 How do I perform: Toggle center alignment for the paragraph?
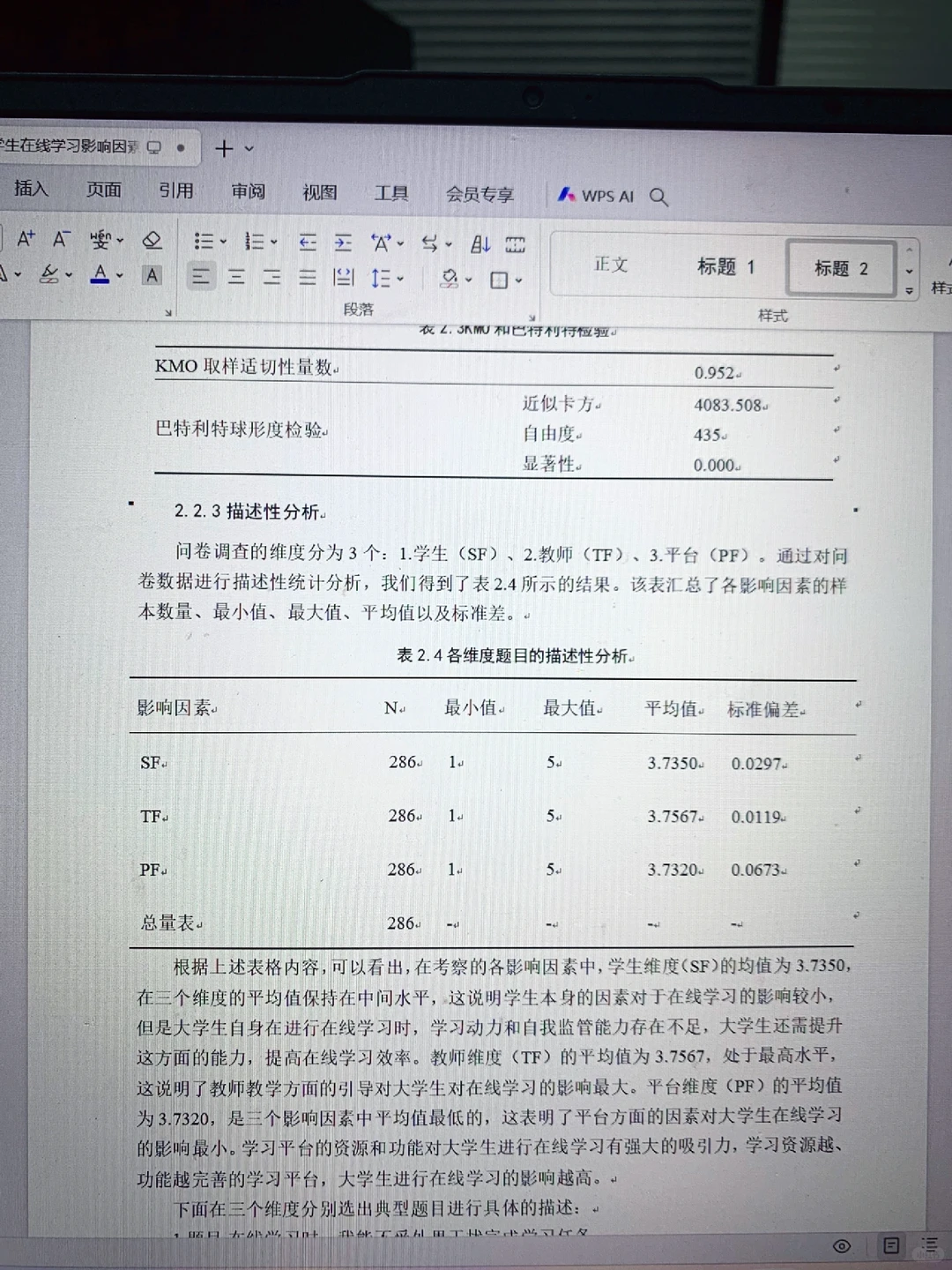(236, 276)
